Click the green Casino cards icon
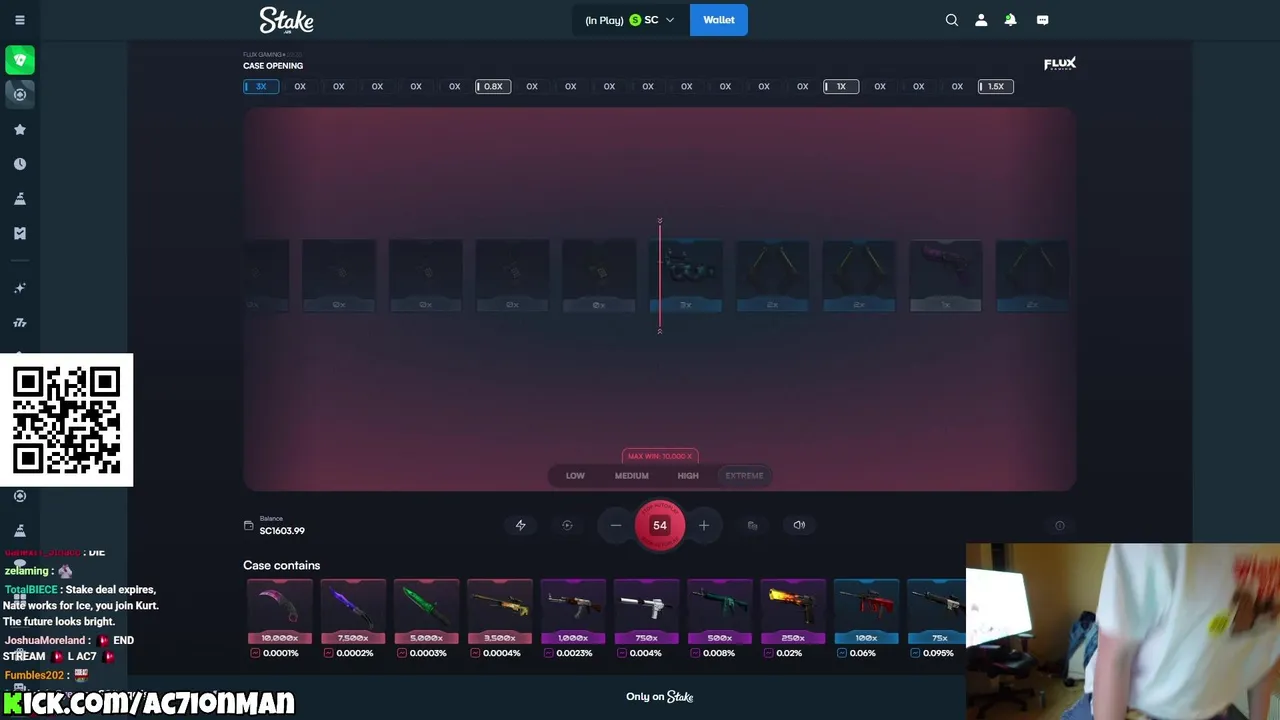 (19, 60)
